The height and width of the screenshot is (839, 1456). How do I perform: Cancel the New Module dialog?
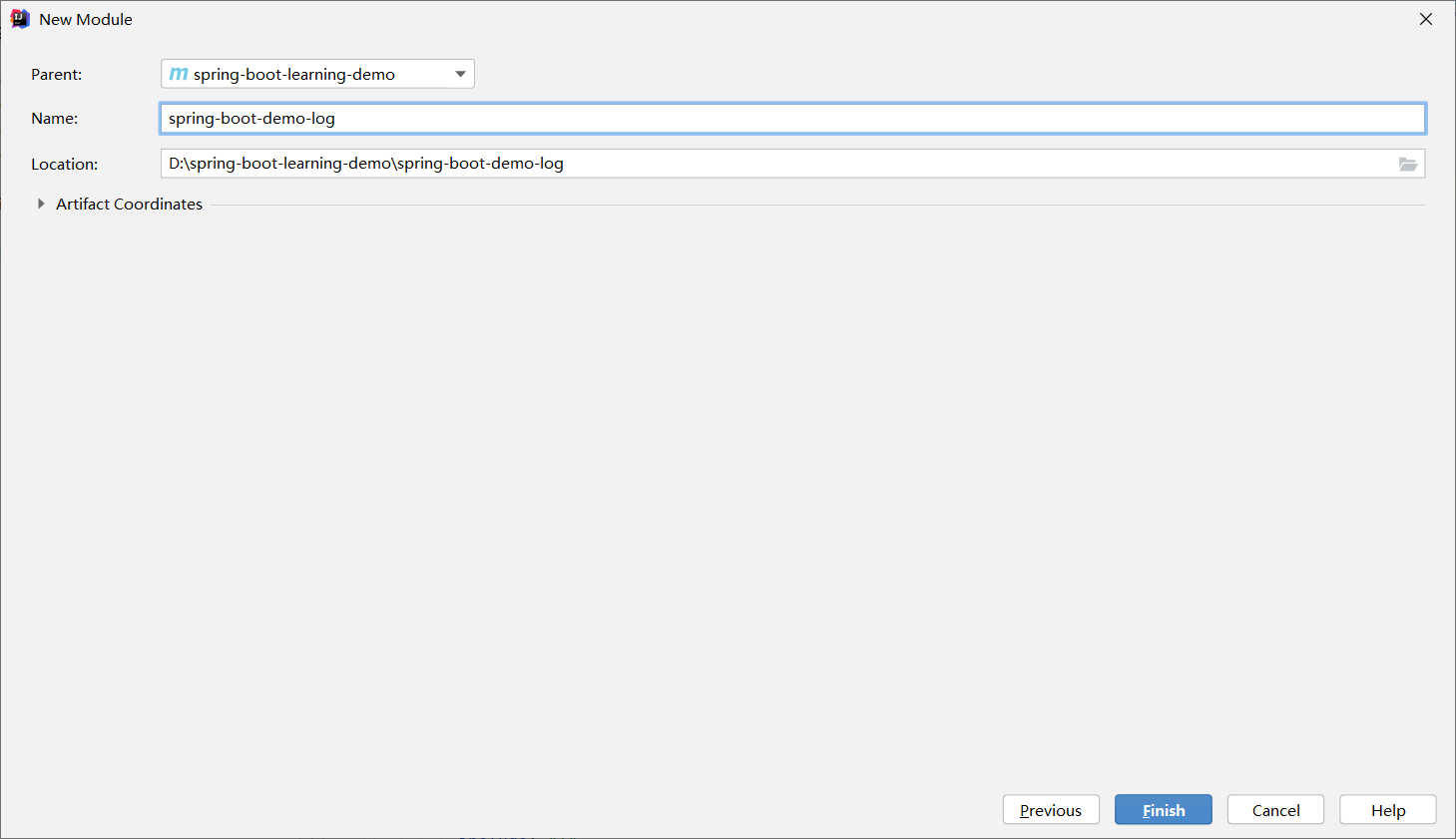(1275, 810)
